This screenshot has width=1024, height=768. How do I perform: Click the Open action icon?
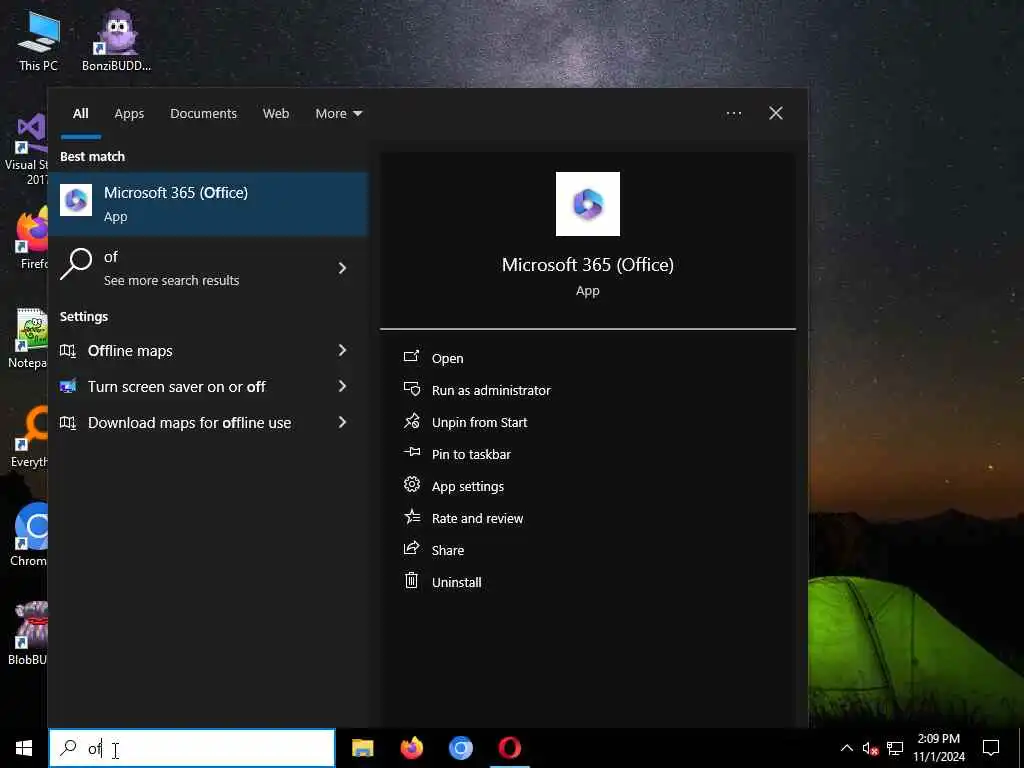tap(411, 357)
